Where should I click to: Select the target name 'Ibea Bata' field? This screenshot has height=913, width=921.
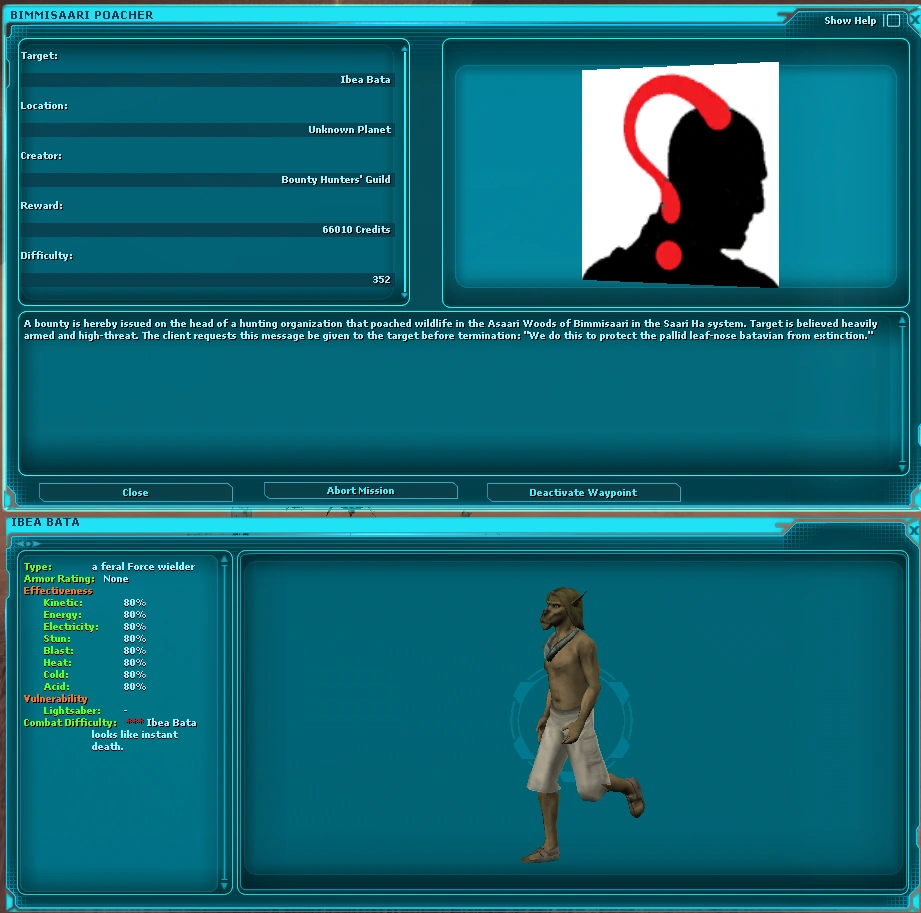207,80
